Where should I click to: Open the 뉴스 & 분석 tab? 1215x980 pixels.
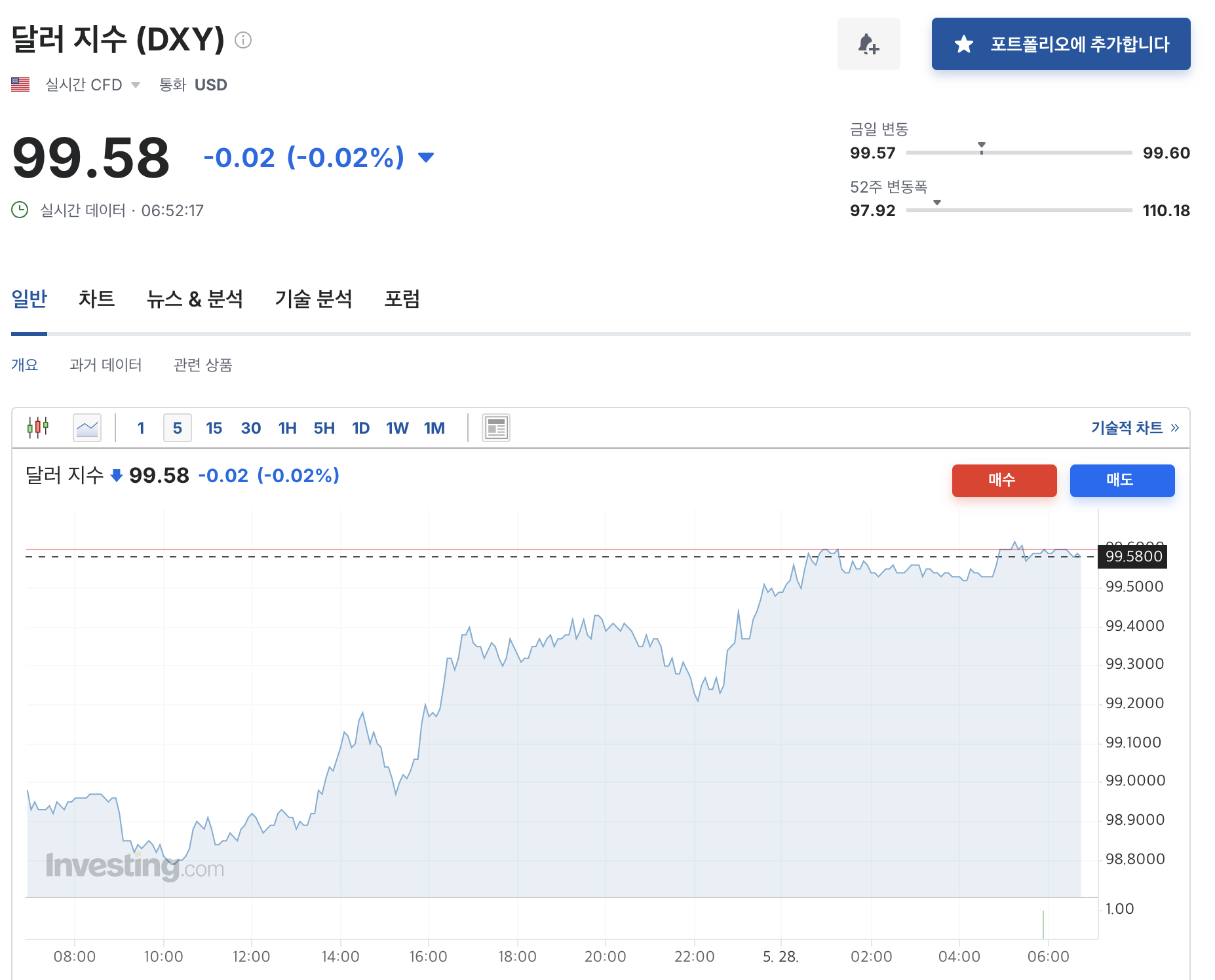tap(195, 299)
